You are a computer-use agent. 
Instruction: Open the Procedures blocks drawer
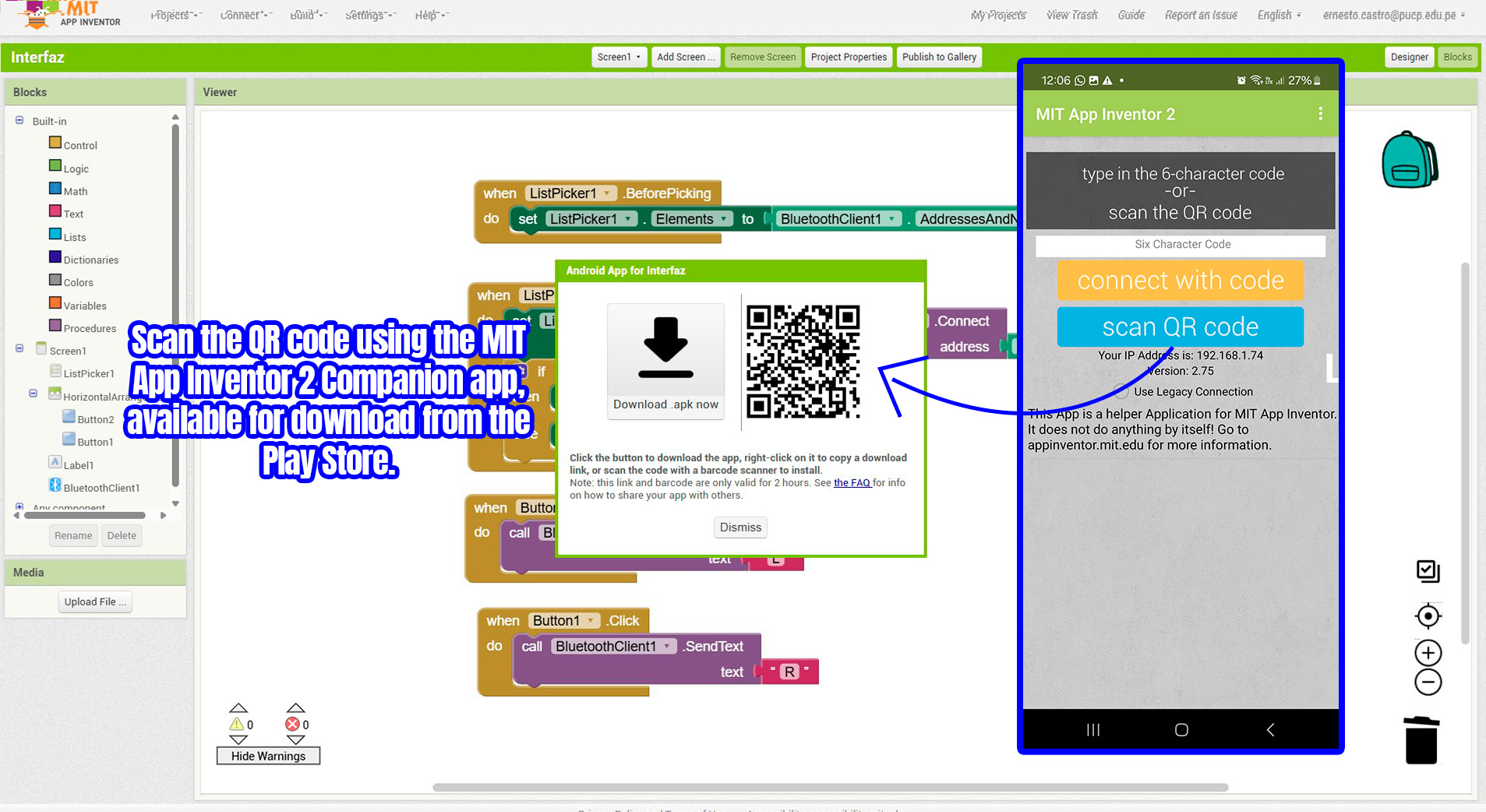click(83, 327)
